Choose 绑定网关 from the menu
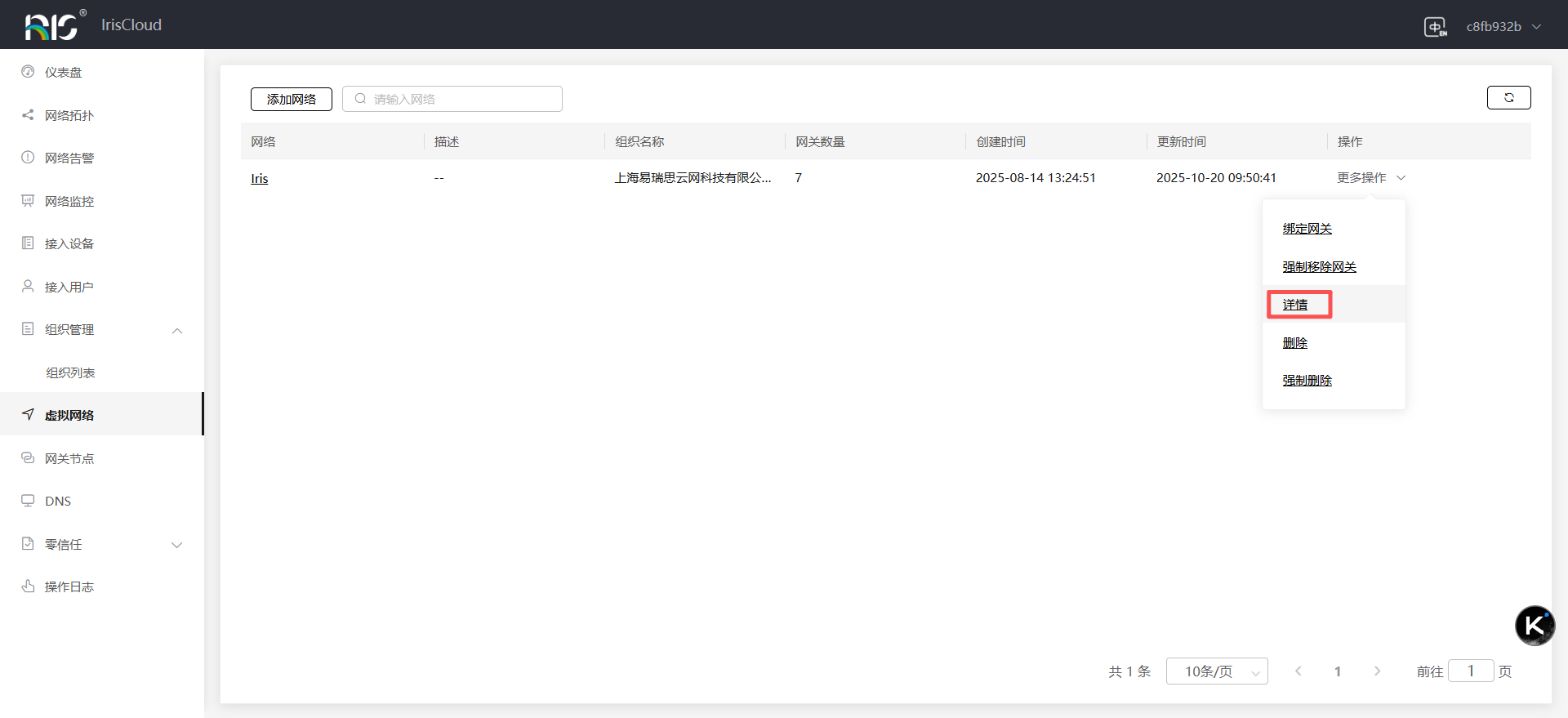1568x718 pixels. click(x=1307, y=229)
